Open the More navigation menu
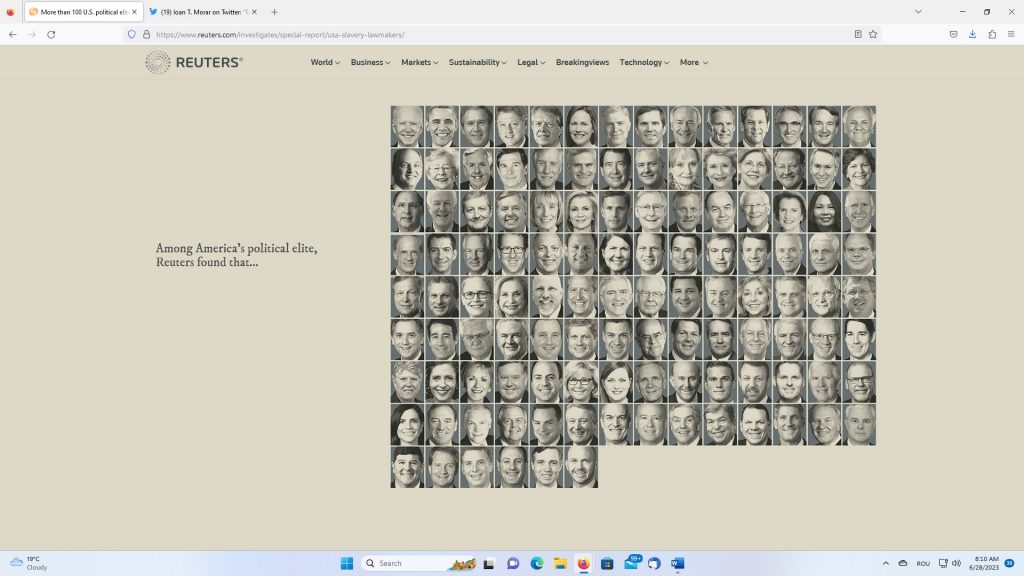 point(693,62)
